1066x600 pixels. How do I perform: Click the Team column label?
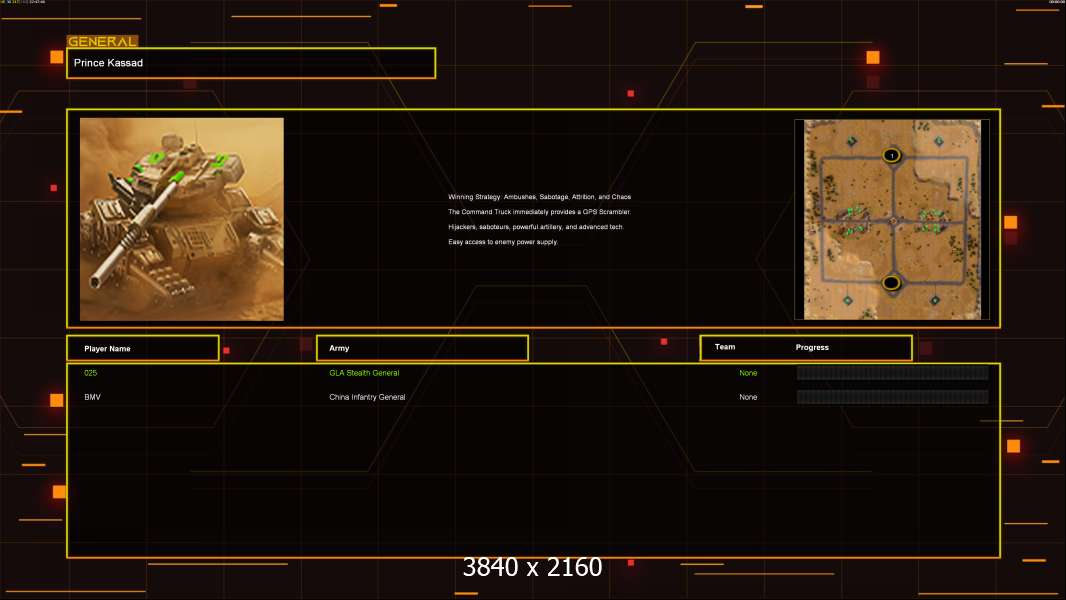(x=725, y=347)
